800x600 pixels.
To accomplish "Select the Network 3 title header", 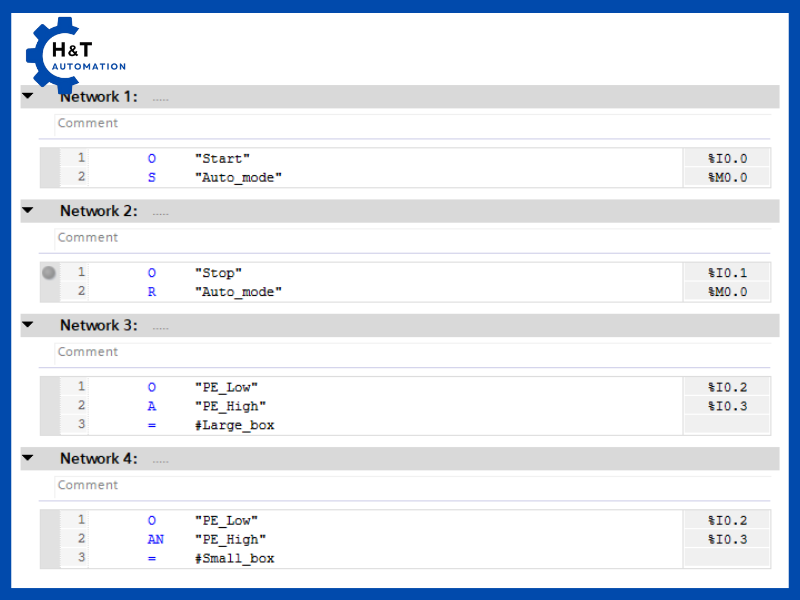I will (x=98, y=325).
